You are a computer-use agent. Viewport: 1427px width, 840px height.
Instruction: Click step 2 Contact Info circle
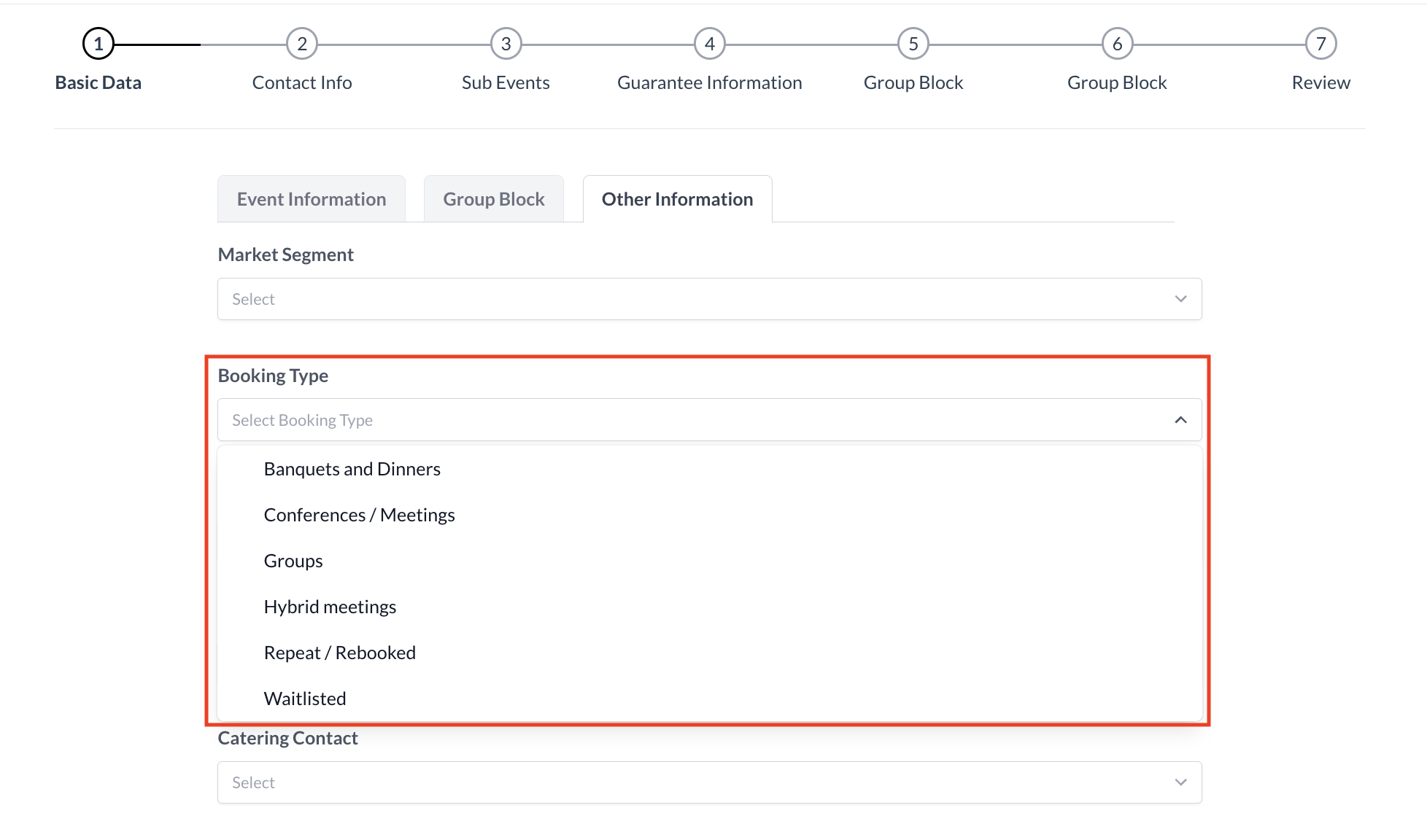tap(301, 42)
